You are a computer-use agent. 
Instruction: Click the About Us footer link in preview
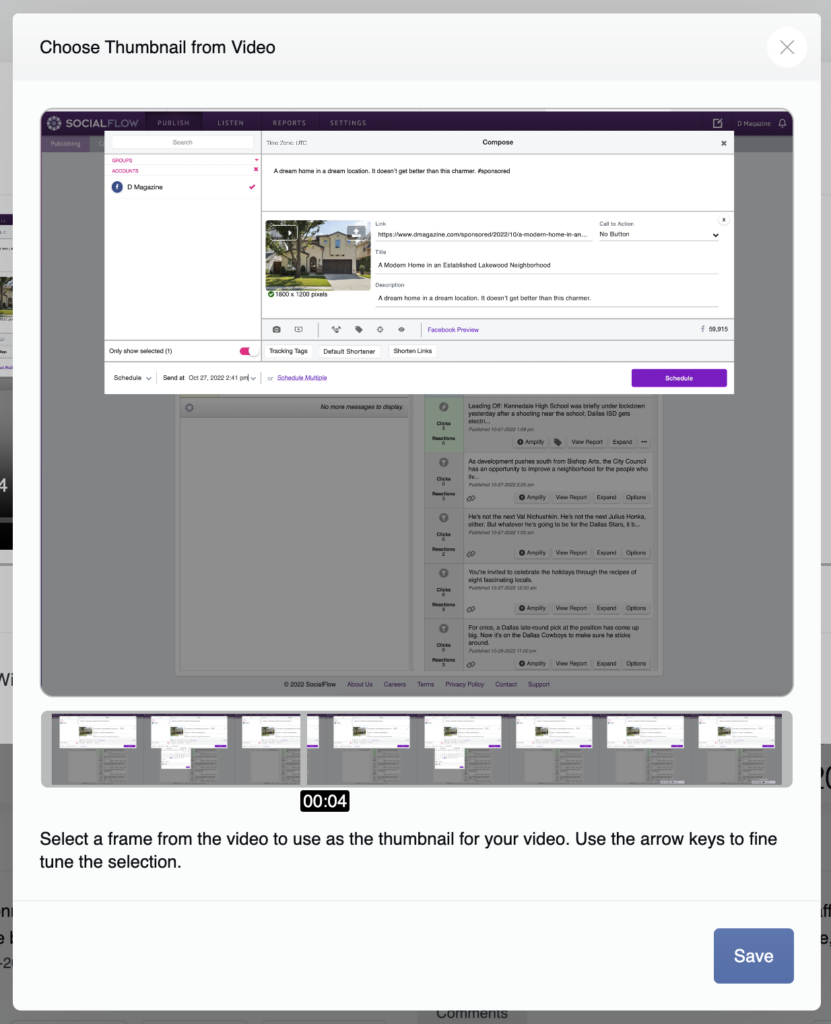pyautogui.click(x=359, y=684)
